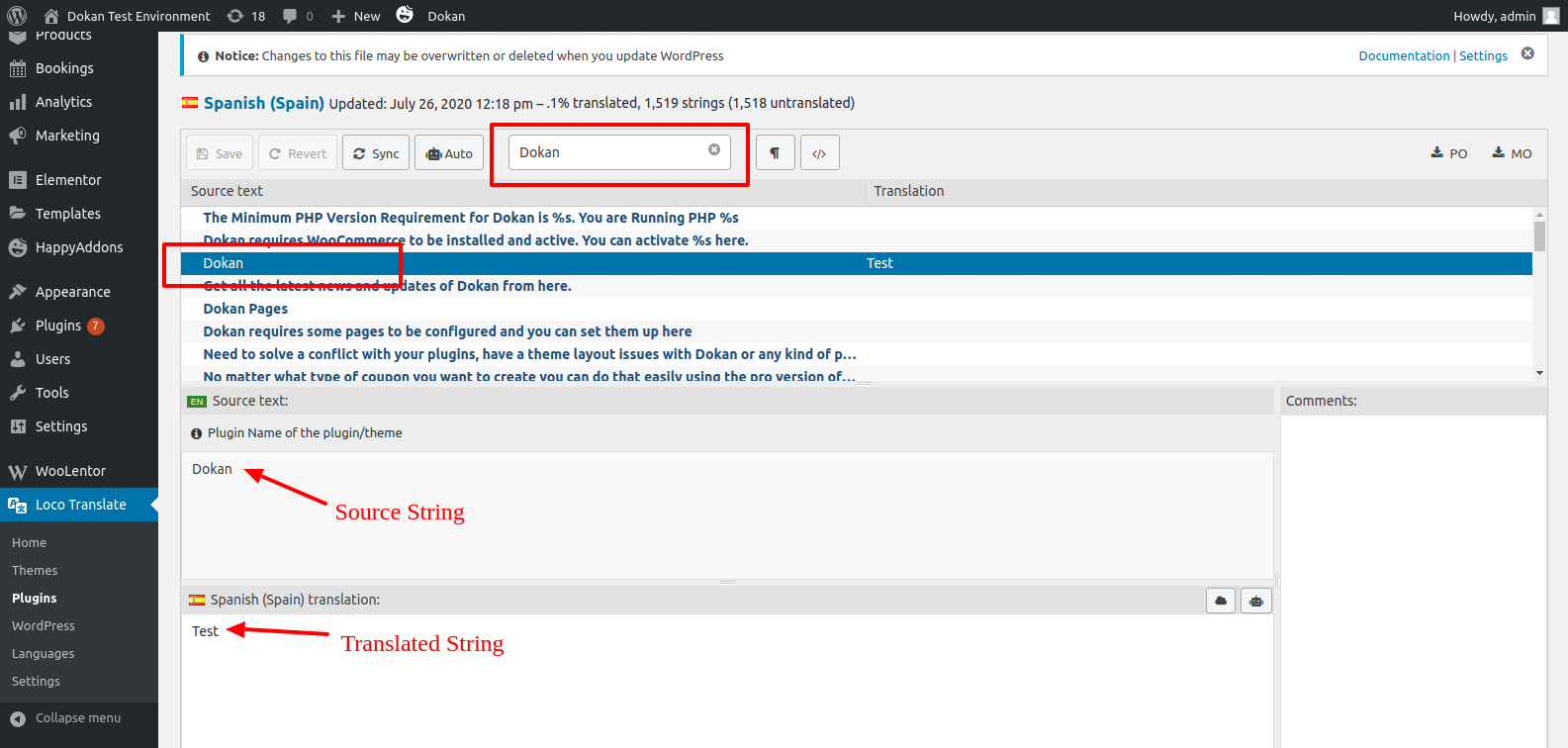Click inside the Comments box
The width and height of the screenshot is (1568, 748).
pyautogui.click(x=1413, y=581)
